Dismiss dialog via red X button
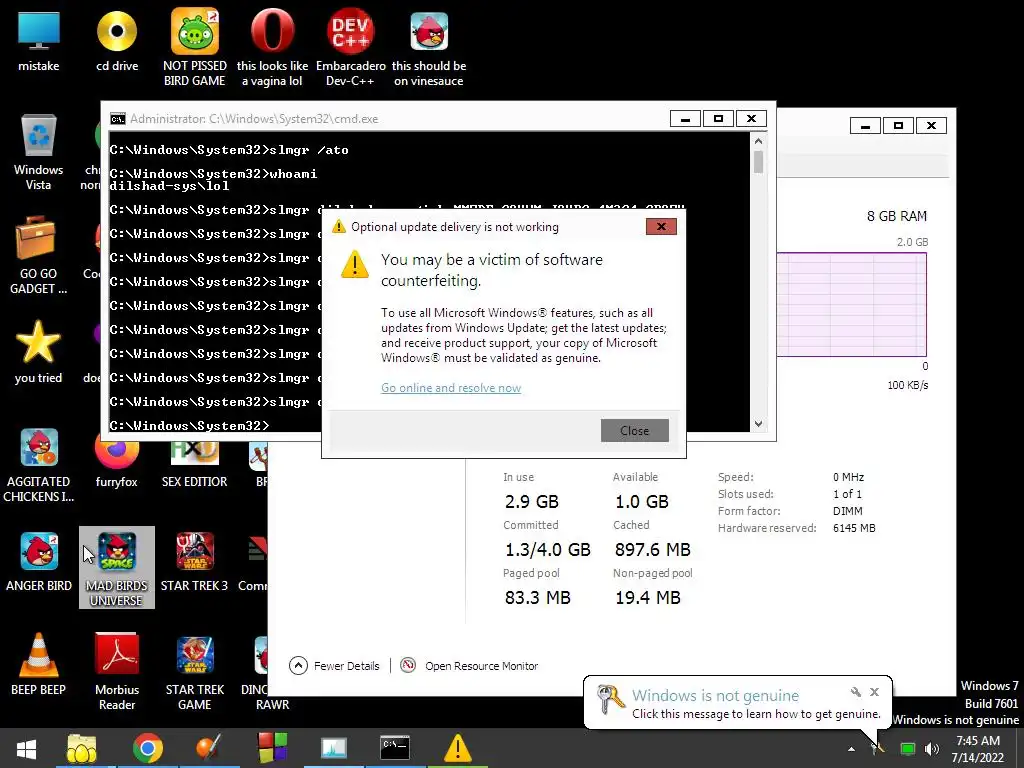This screenshot has width=1024, height=768. pos(661,227)
